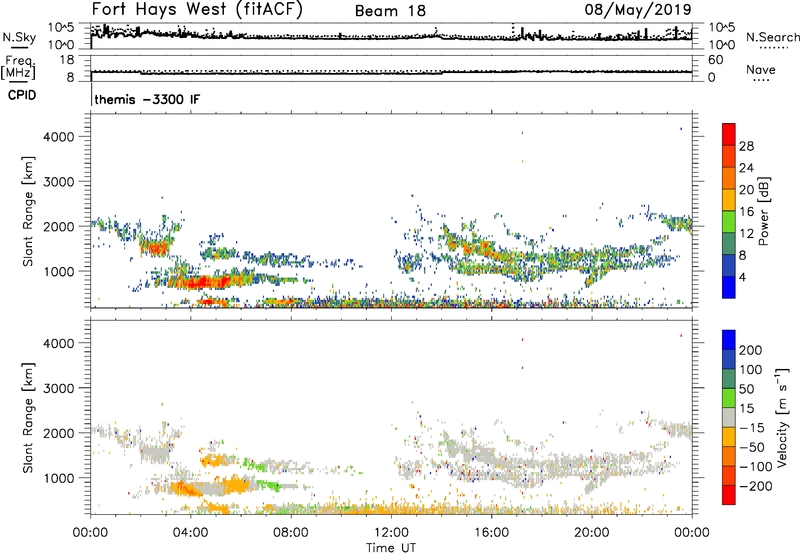
Task: Click the '12:00' time tick label
Action: coord(391,533)
